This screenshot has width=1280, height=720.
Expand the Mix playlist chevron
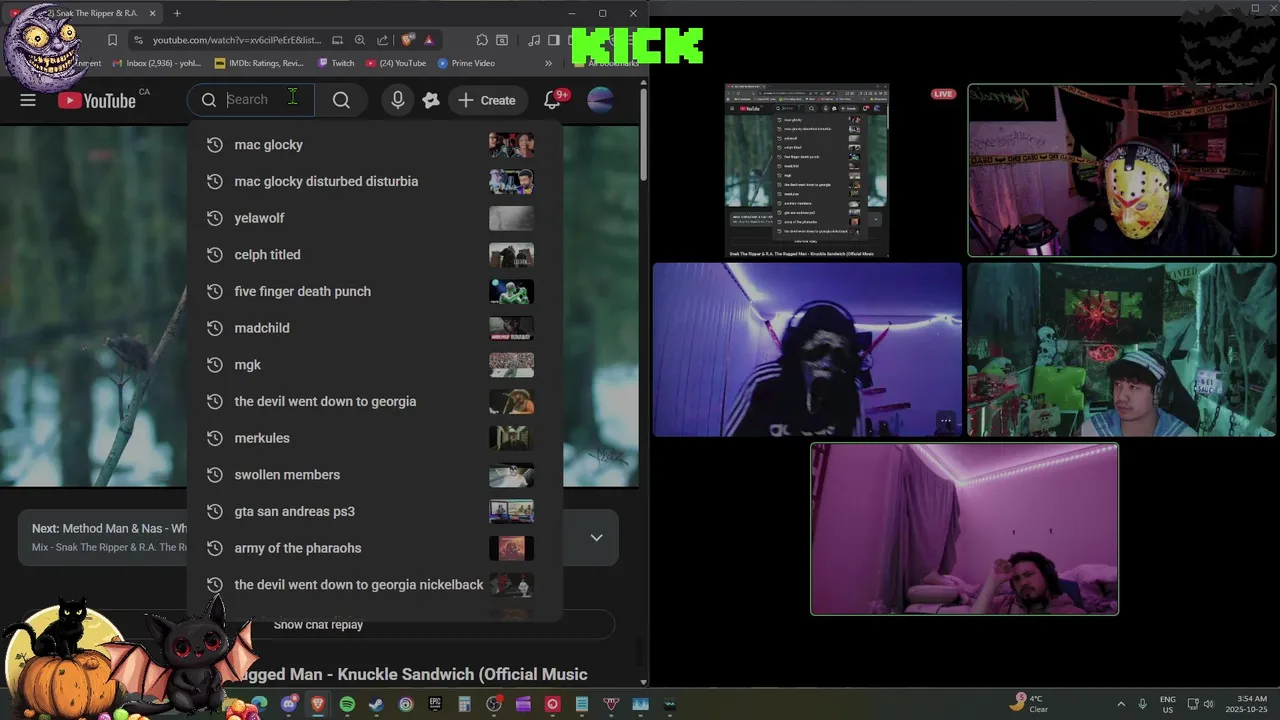pyautogui.click(x=596, y=537)
